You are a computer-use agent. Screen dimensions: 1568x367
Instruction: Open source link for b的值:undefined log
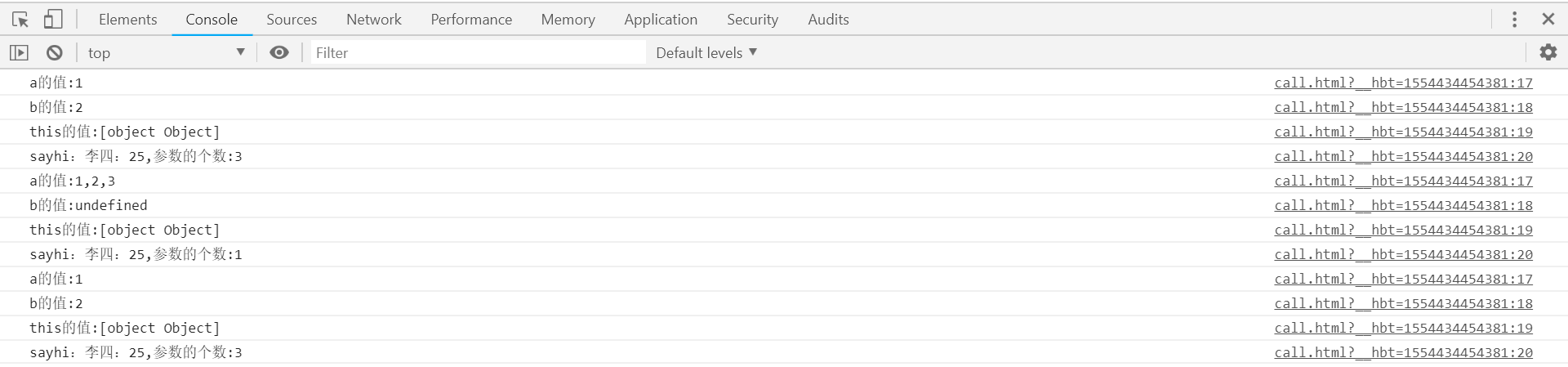(x=1403, y=205)
